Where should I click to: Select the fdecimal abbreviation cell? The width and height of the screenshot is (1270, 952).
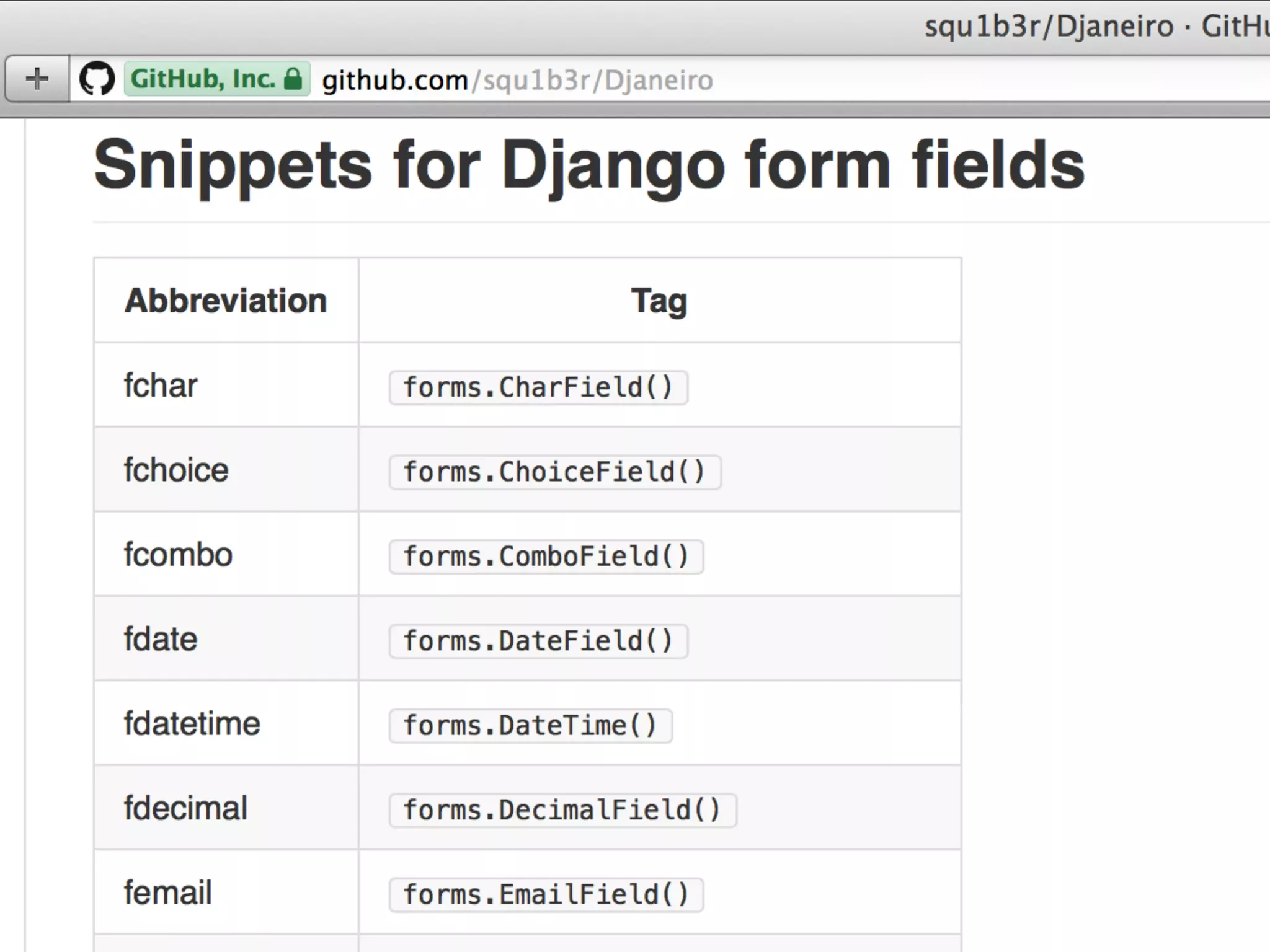226,808
